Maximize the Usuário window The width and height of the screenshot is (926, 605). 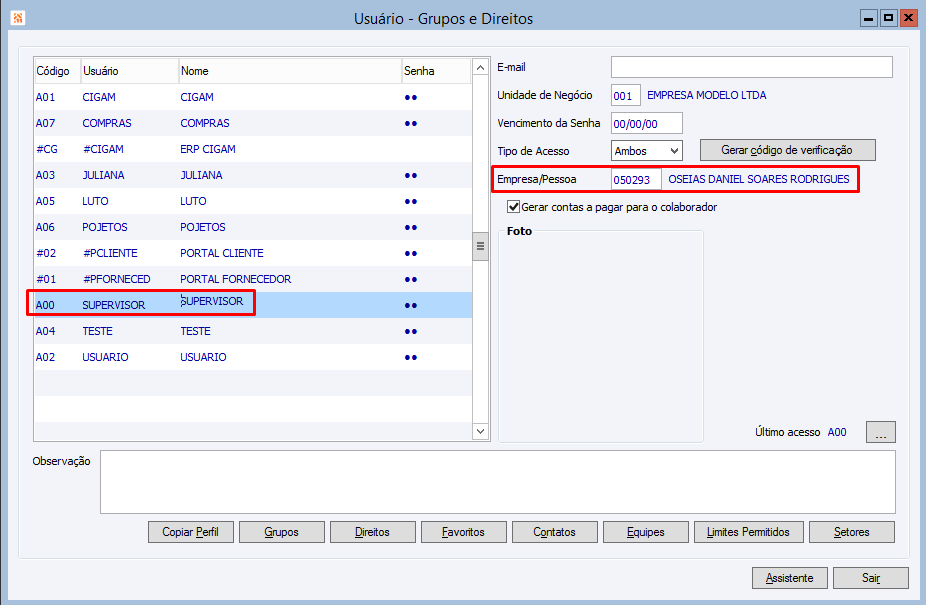click(888, 18)
